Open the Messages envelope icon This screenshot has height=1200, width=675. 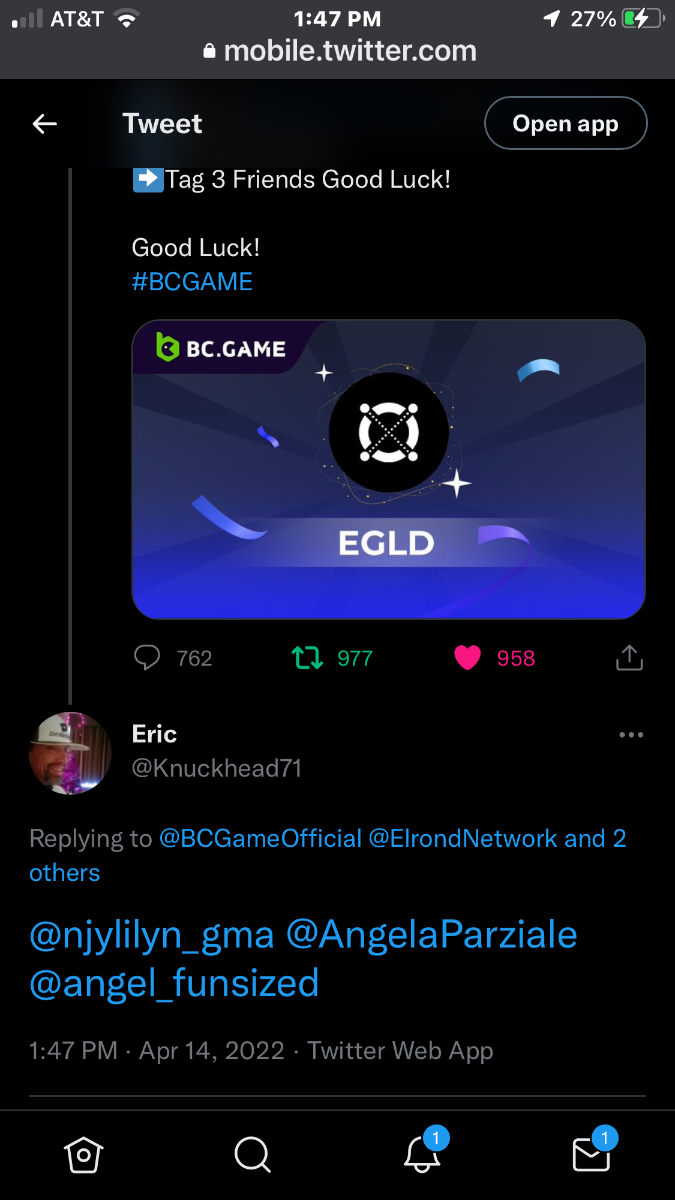pos(590,1155)
